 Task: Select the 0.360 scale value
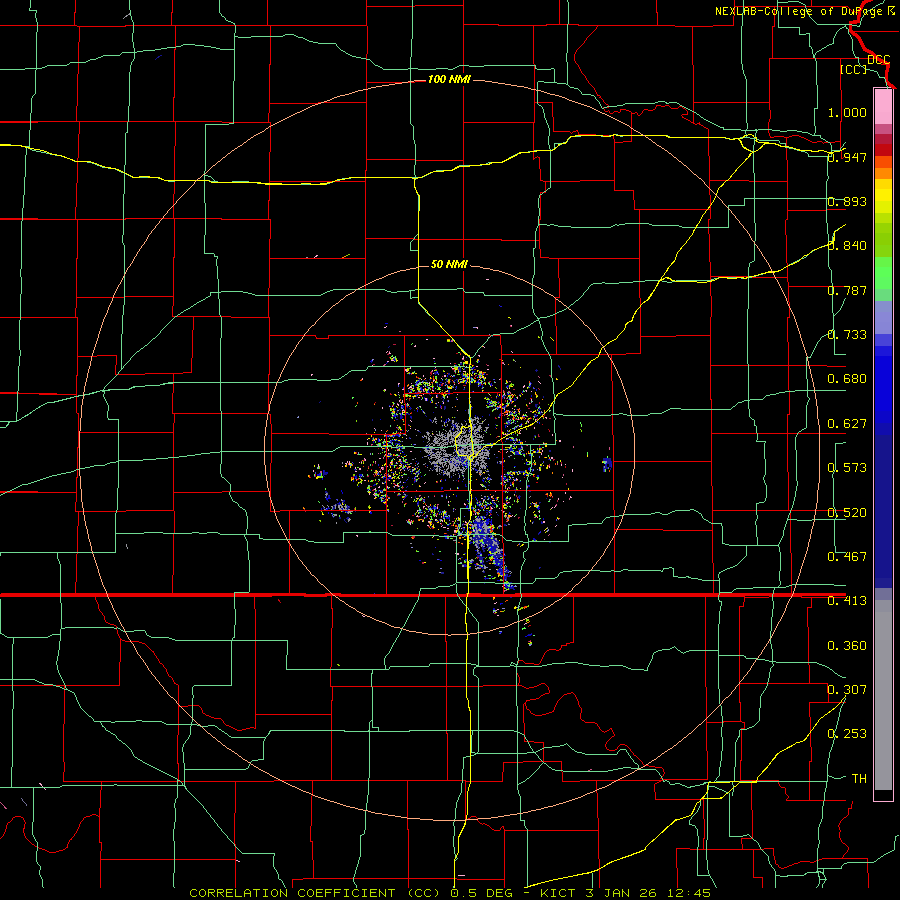click(847, 646)
